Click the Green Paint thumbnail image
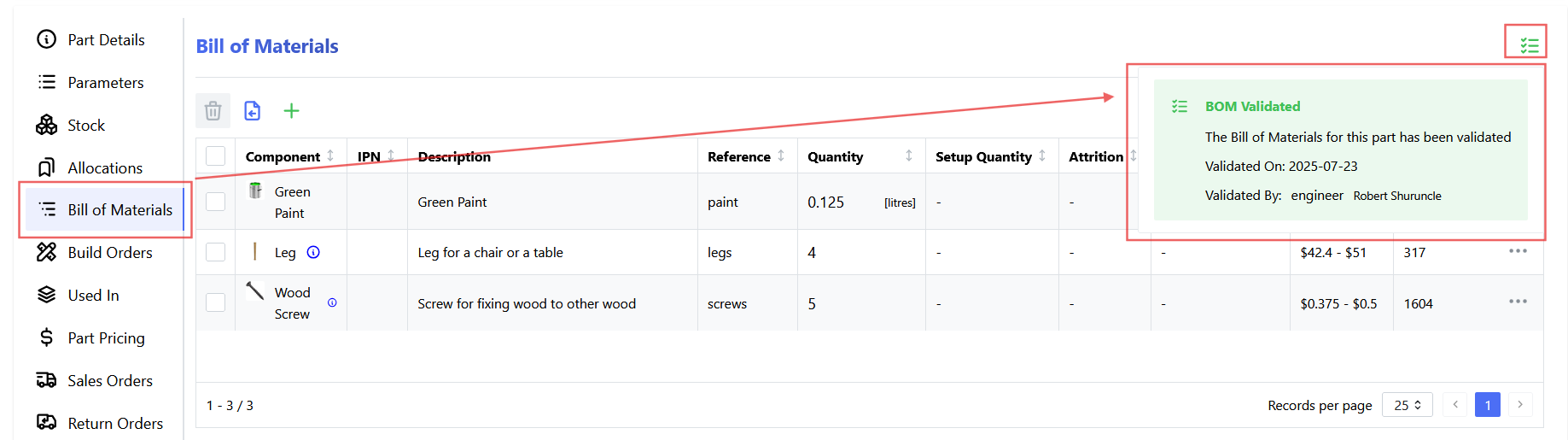 [255, 191]
